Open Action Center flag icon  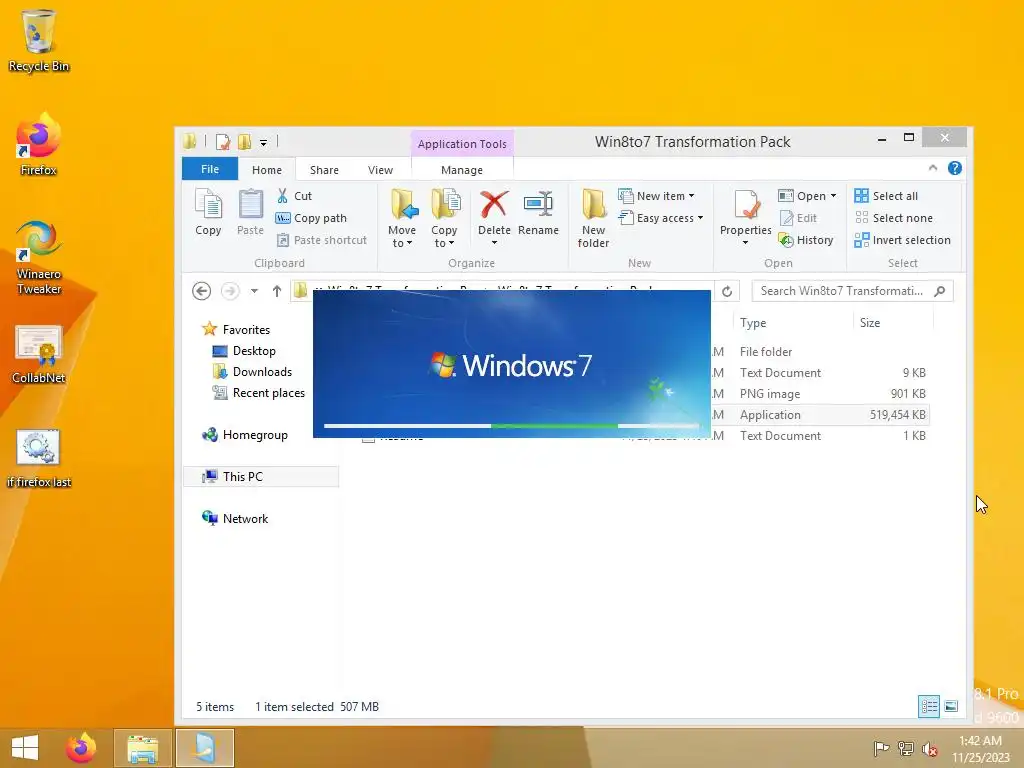tap(881, 749)
